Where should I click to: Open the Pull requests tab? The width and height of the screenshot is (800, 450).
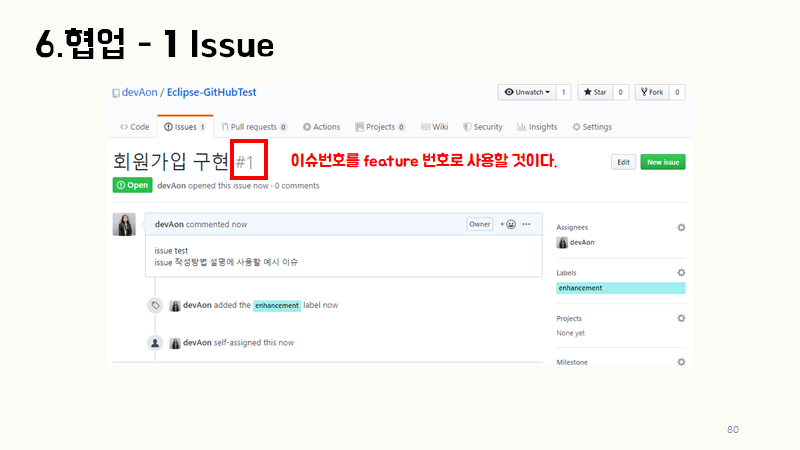coord(254,127)
